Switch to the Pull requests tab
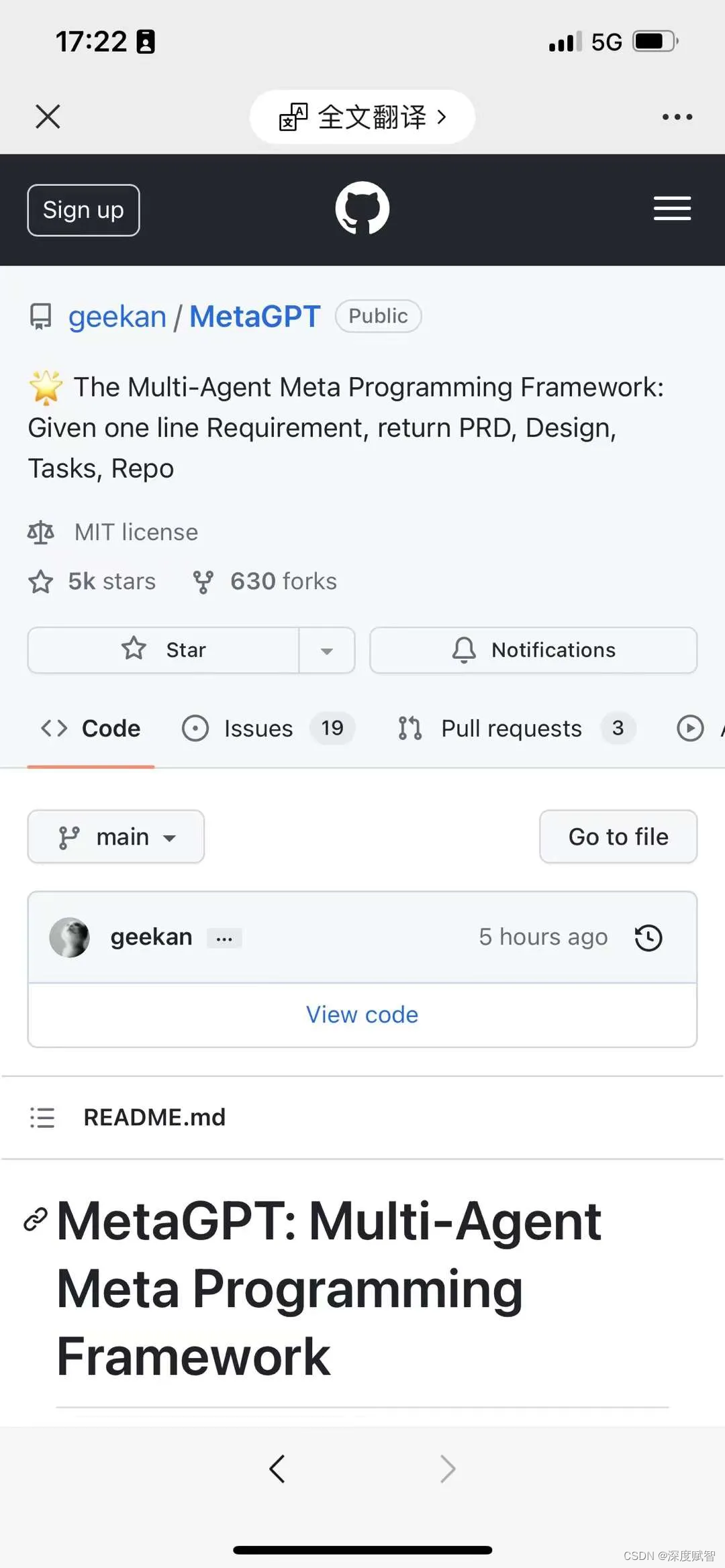 (x=511, y=728)
